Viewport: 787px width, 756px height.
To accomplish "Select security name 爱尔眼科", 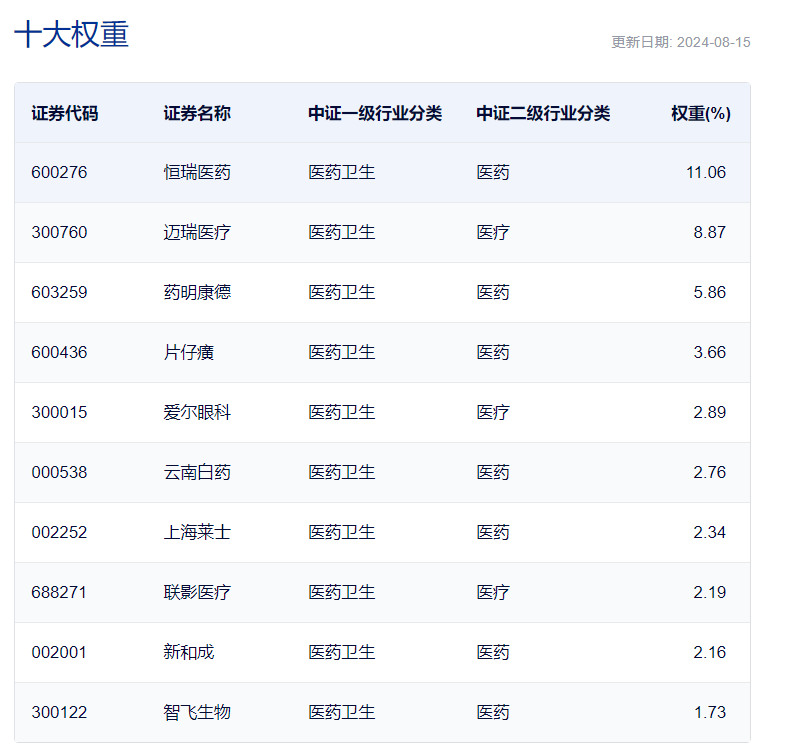I will [197, 412].
